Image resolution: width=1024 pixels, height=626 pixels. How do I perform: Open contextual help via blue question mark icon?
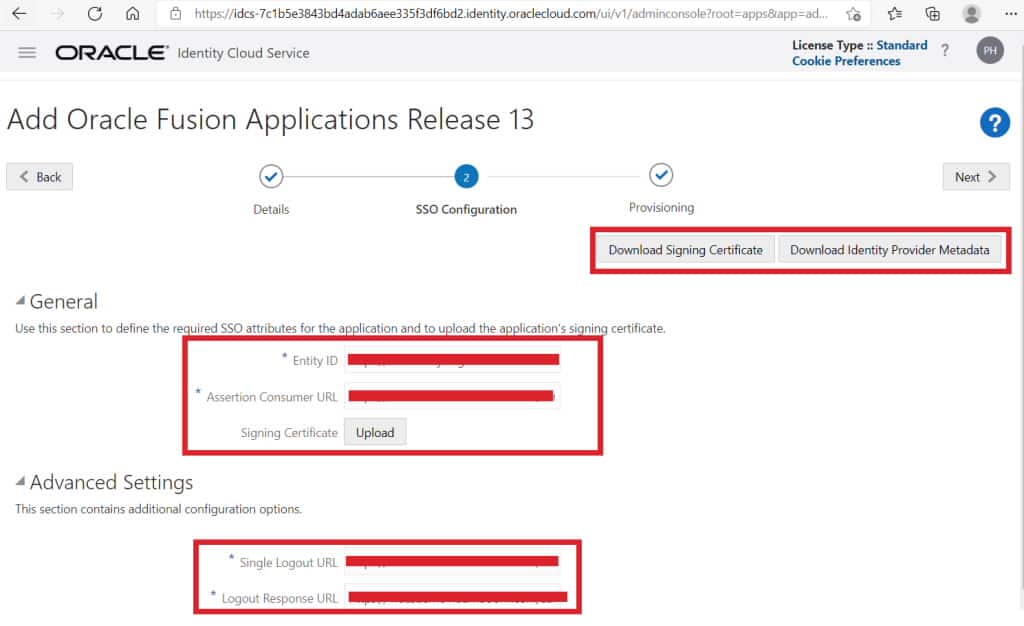(x=994, y=122)
